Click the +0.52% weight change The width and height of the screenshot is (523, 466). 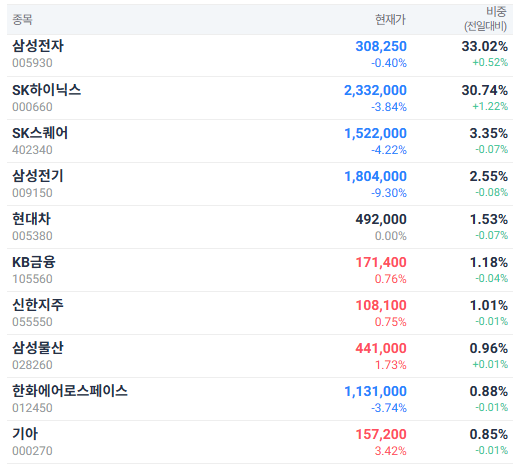coord(490,62)
